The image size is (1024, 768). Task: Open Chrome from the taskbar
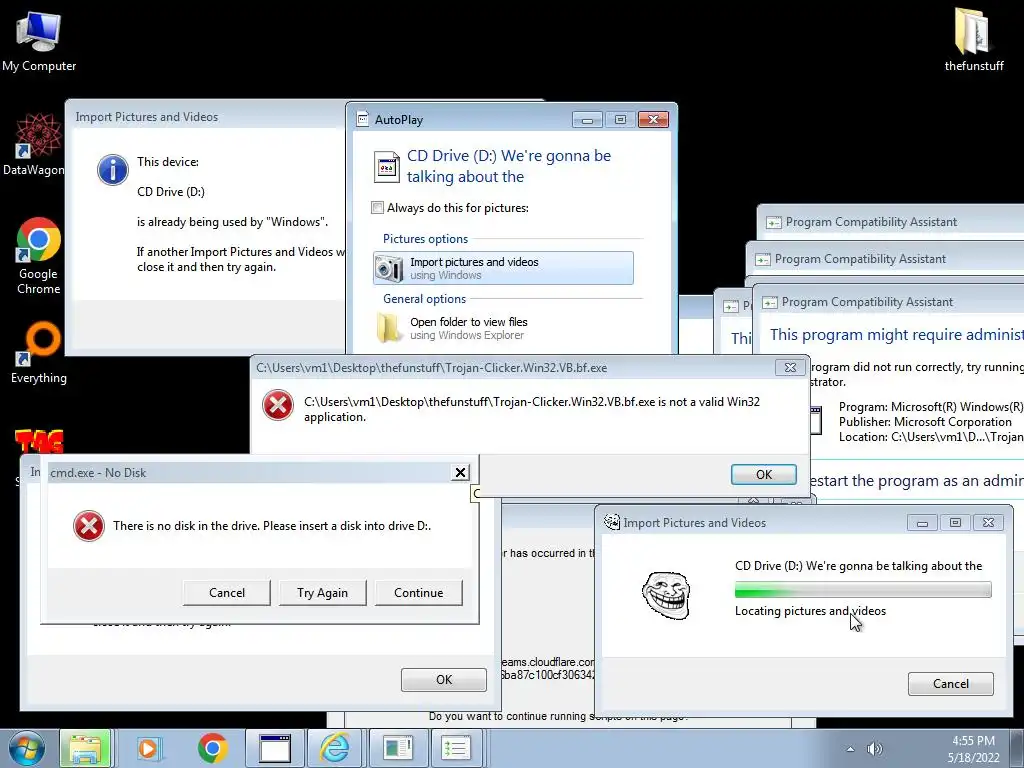pos(212,748)
